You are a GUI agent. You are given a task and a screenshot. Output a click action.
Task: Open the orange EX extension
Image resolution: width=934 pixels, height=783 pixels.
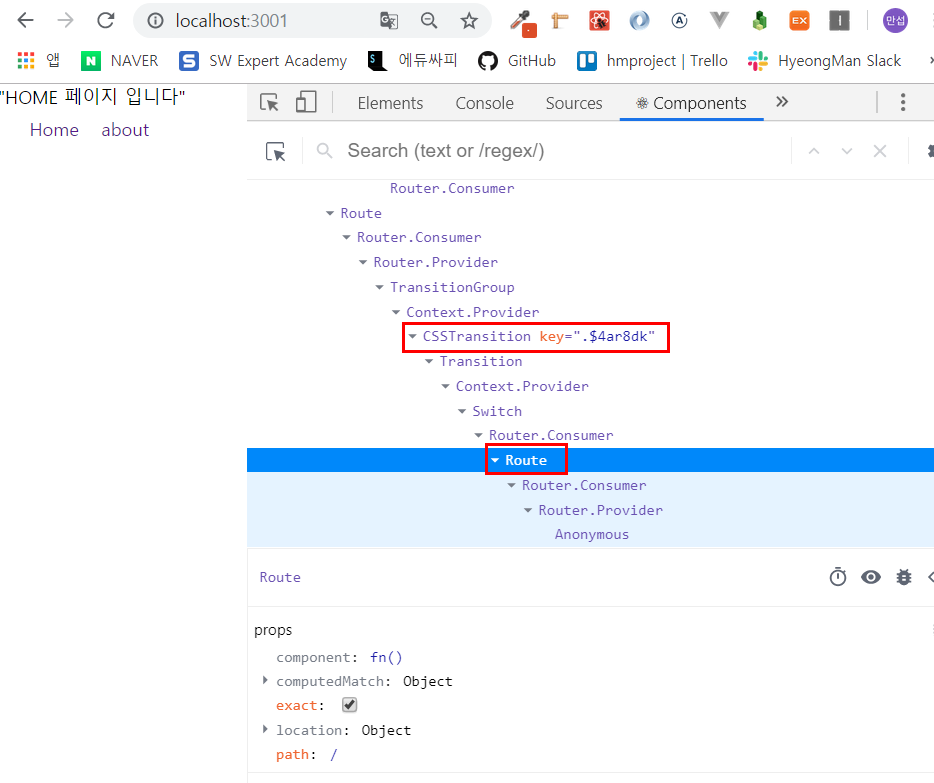point(799,21)
